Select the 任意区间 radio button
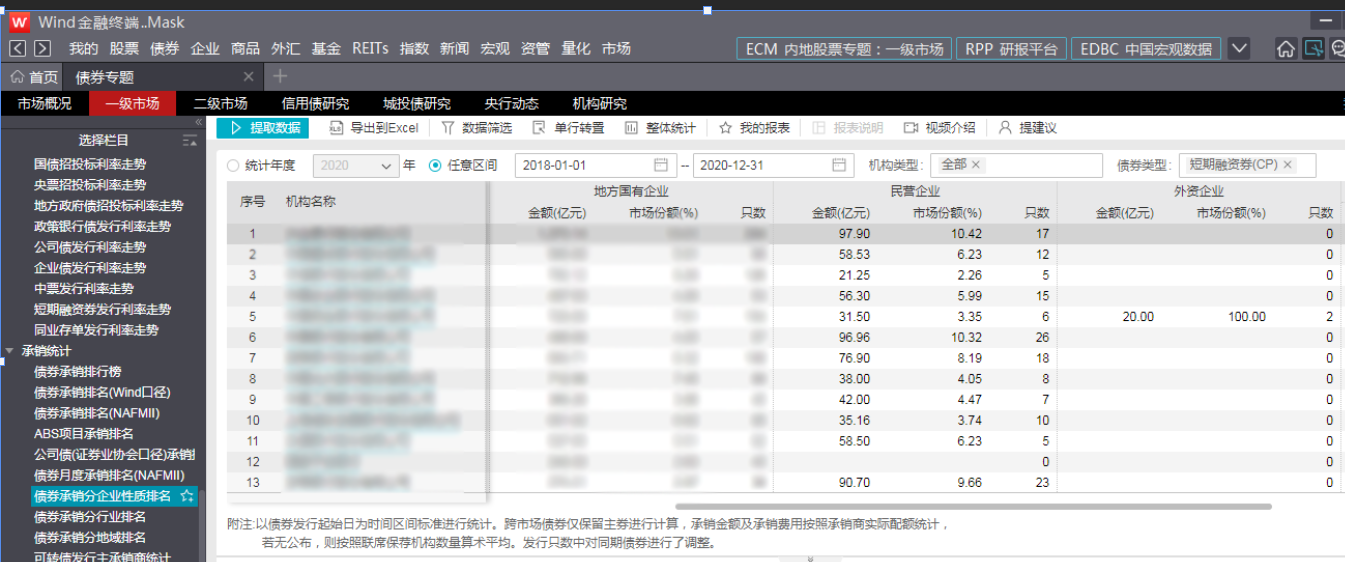The height and width of the screenshot is (562, 1345). 435,166
